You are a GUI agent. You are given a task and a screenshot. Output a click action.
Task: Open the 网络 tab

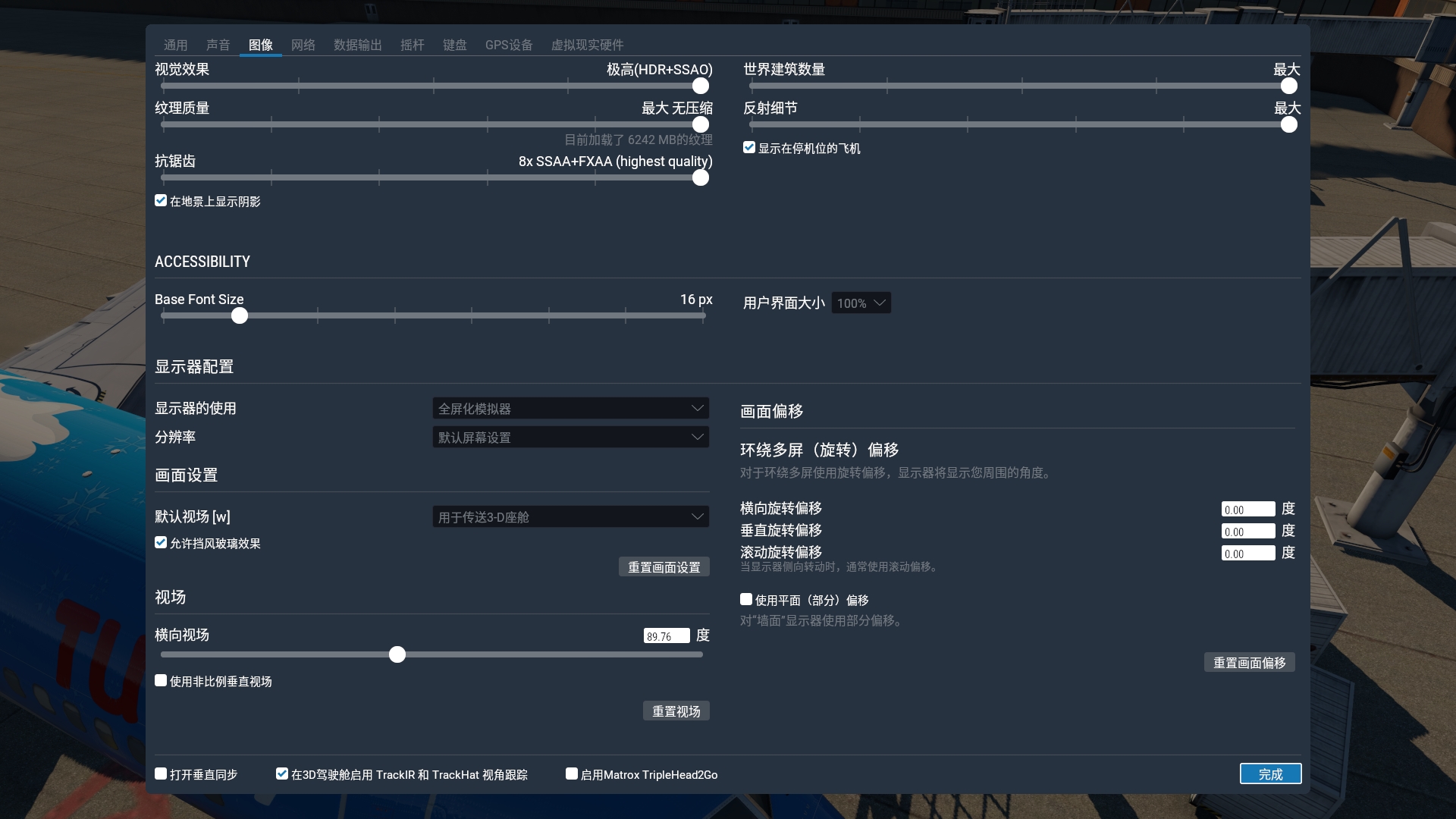303,45
